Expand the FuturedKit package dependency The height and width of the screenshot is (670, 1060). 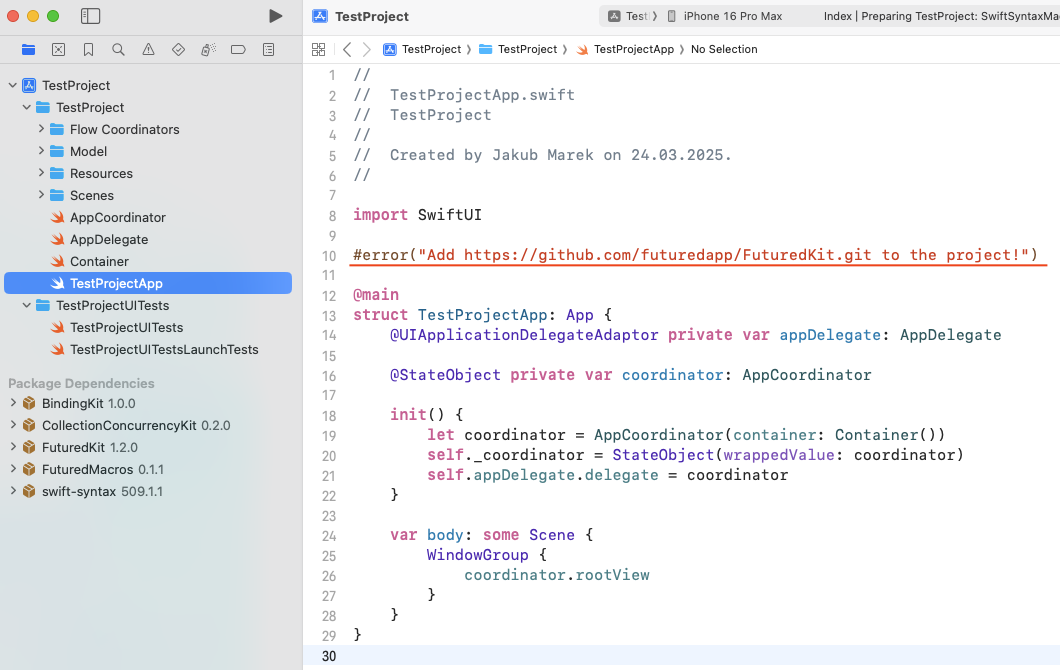point(13,447)
